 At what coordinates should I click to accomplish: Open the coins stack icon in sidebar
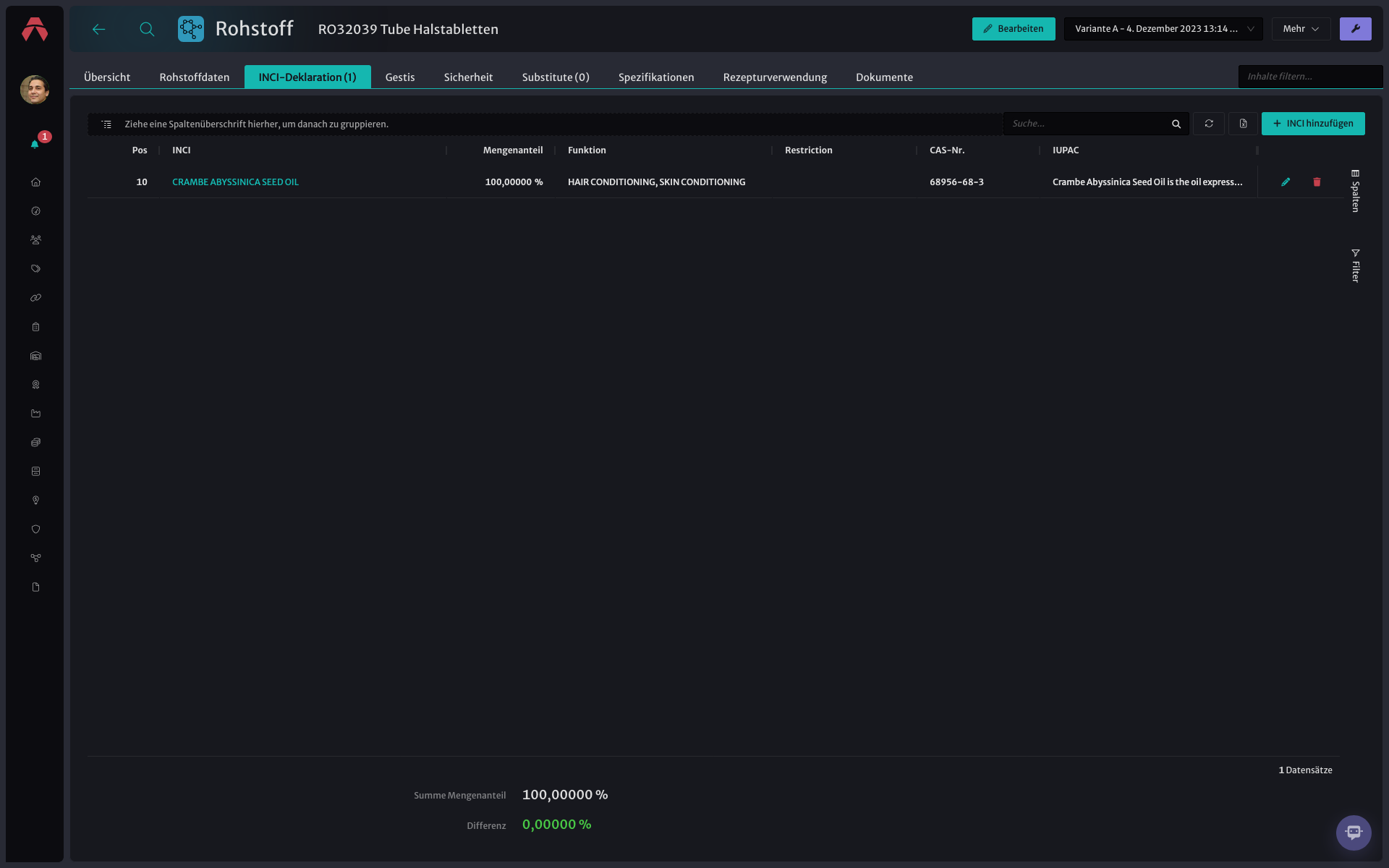[x=35, y=443]
